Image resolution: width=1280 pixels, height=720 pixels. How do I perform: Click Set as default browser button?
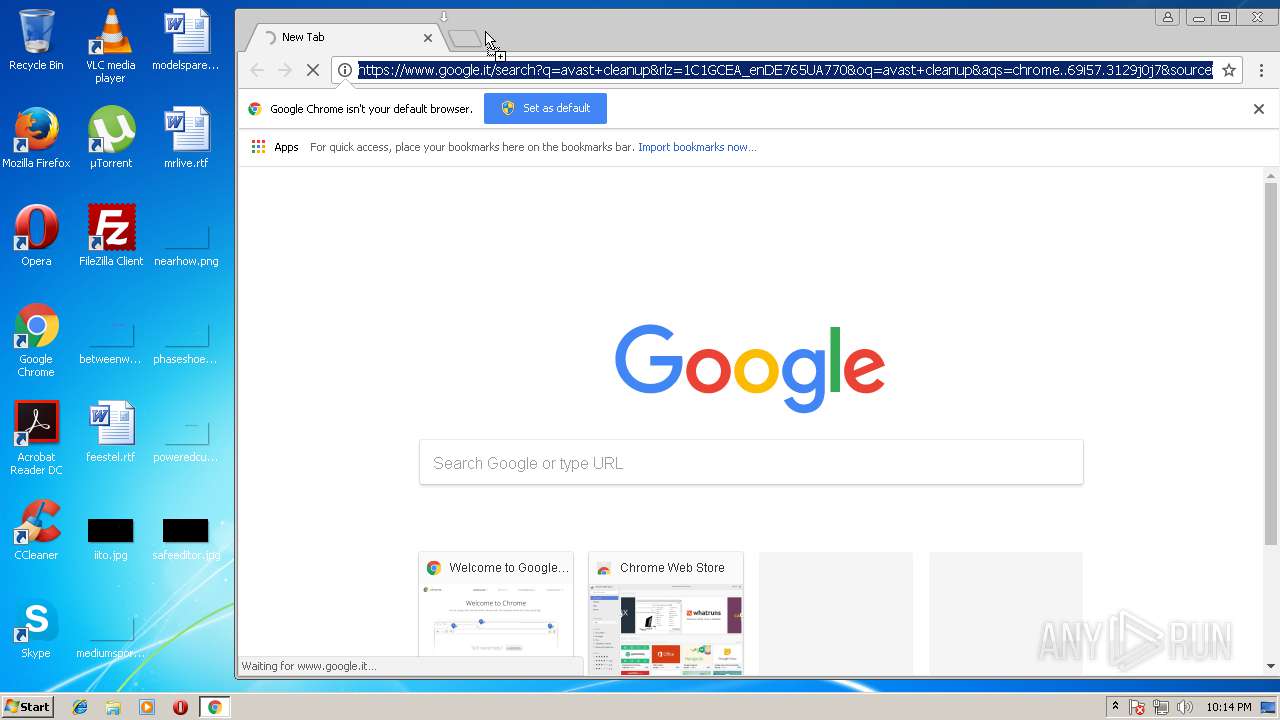pos(545,108)
